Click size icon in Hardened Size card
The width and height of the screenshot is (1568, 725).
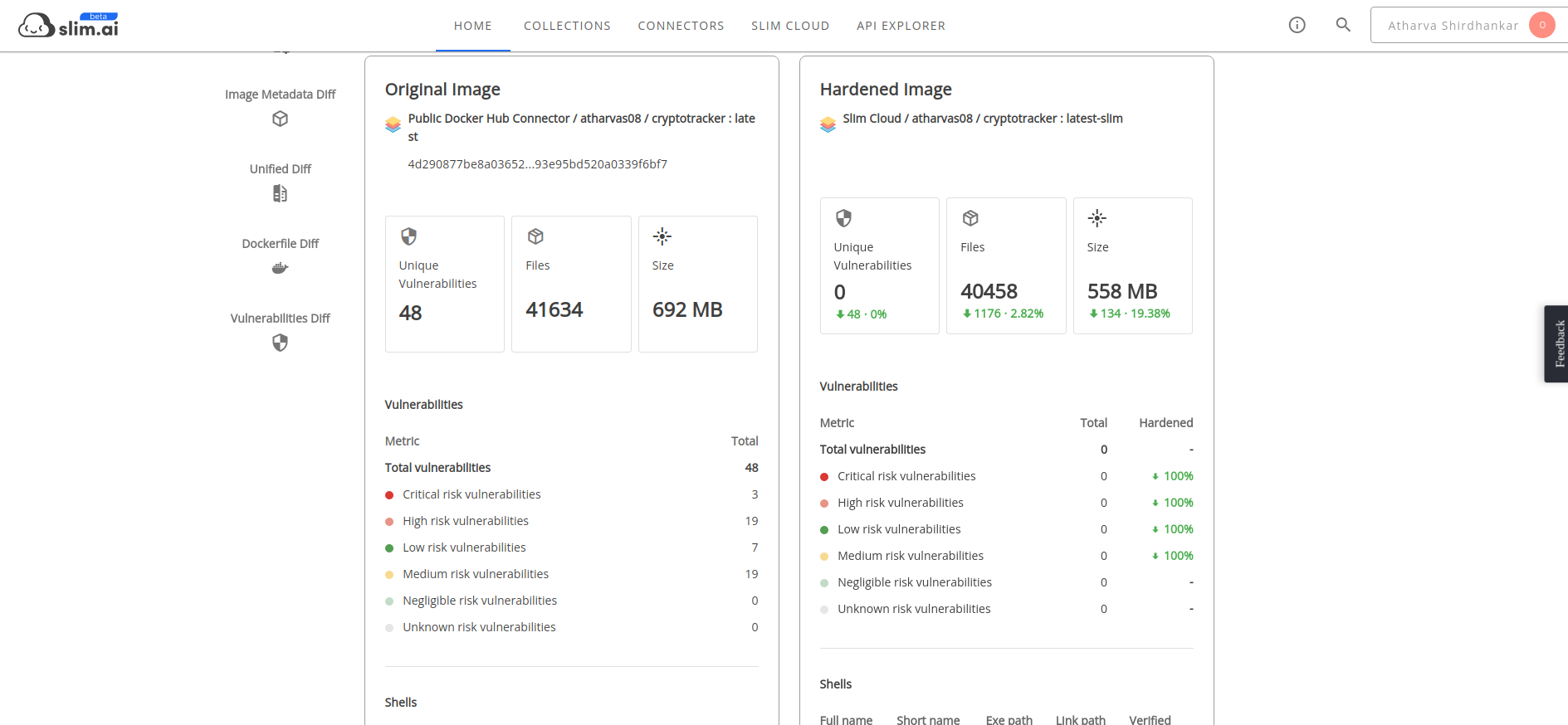(1097, 218)
